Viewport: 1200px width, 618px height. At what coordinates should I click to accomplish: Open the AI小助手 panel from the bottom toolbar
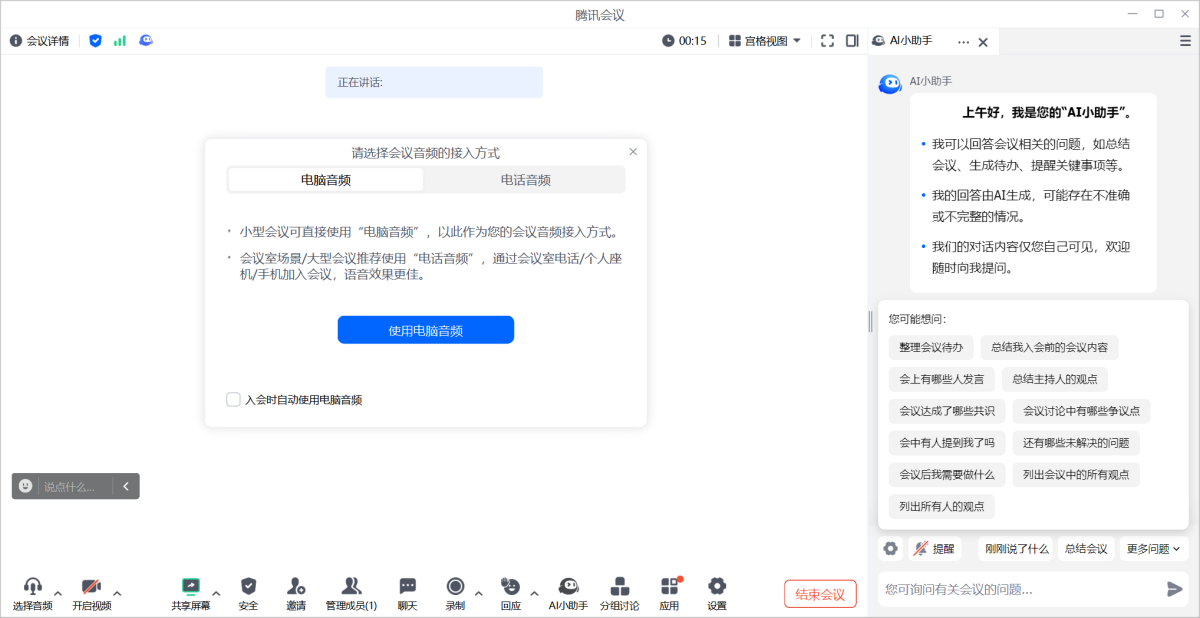pyautogui.click(x=568, y=592)
